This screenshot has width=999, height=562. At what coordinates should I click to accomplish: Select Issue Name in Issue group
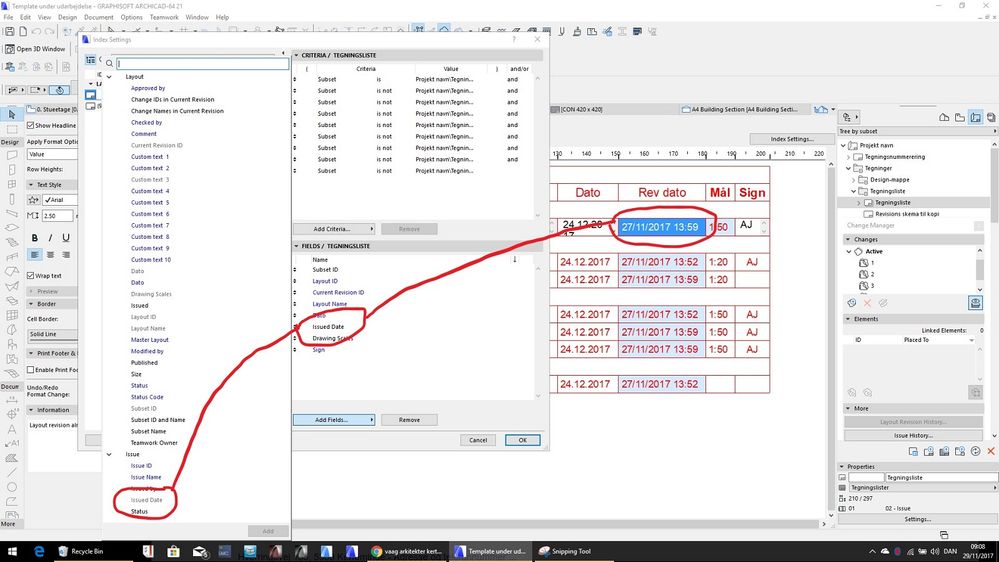click(x=146, y=477)
